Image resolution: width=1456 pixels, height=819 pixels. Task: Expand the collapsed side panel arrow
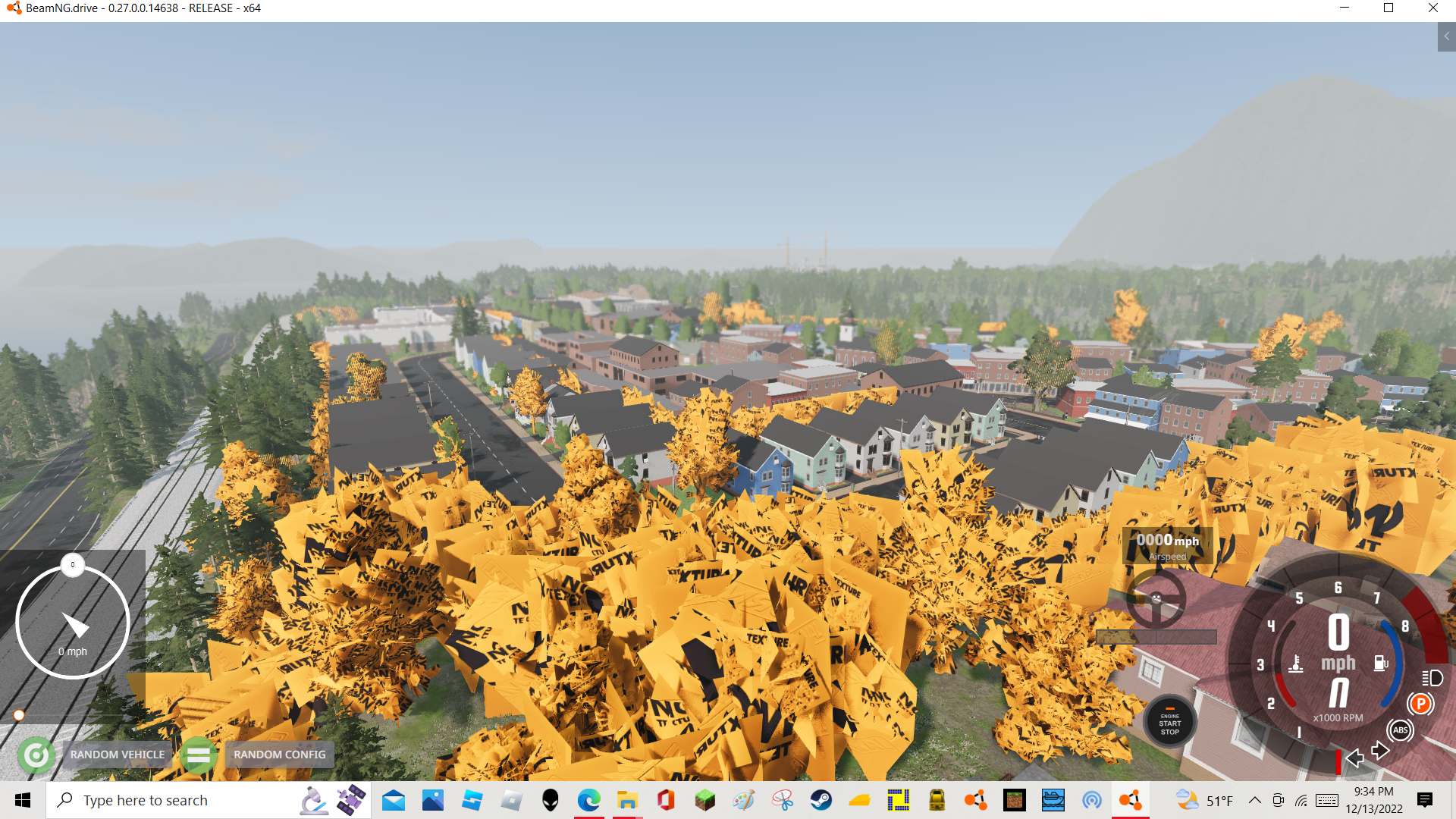(1446, 36)
